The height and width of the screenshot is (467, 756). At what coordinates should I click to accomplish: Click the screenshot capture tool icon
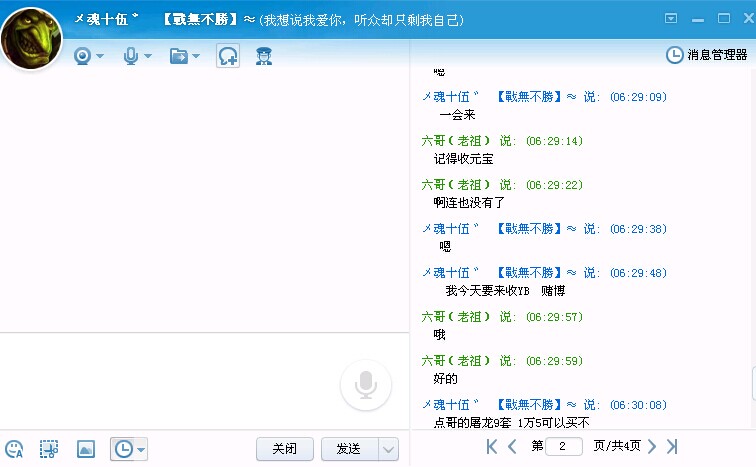point(48,449)
